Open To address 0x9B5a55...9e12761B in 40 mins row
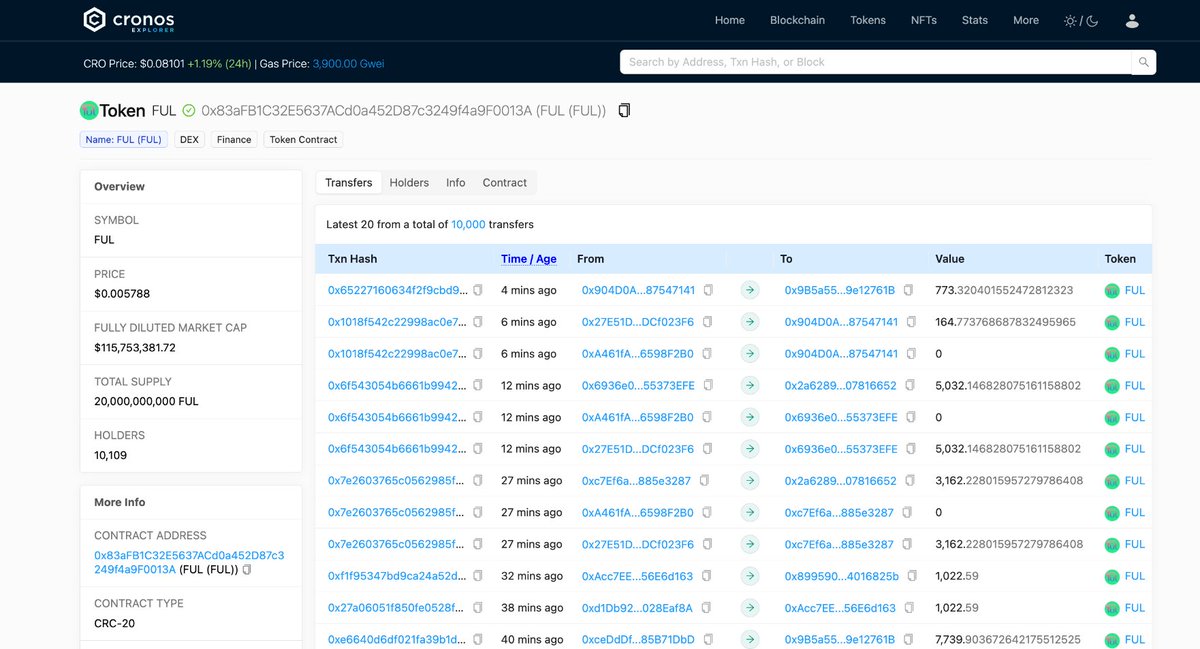This screenshot has height=649, width=1200. coord(840,640)
